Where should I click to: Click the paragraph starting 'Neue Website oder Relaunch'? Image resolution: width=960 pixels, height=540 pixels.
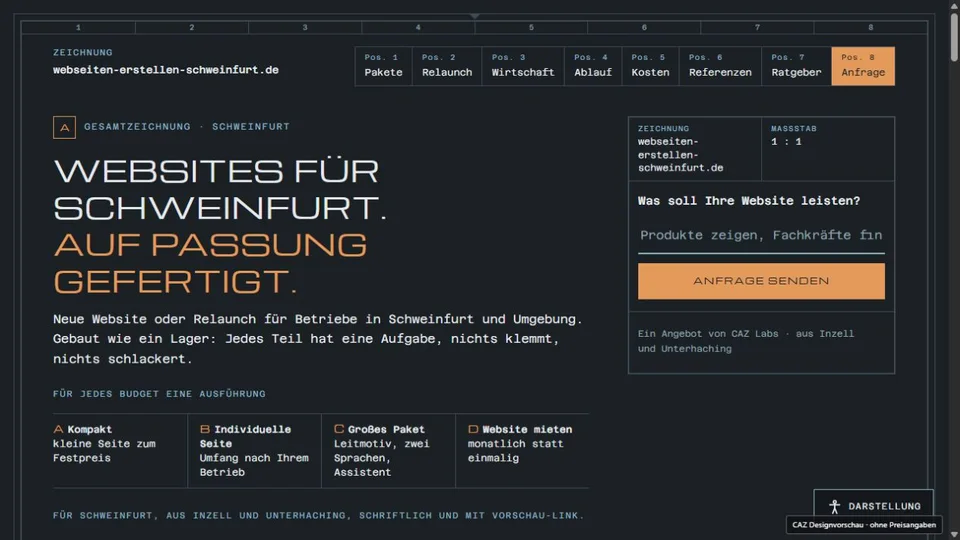click(317, 339)
